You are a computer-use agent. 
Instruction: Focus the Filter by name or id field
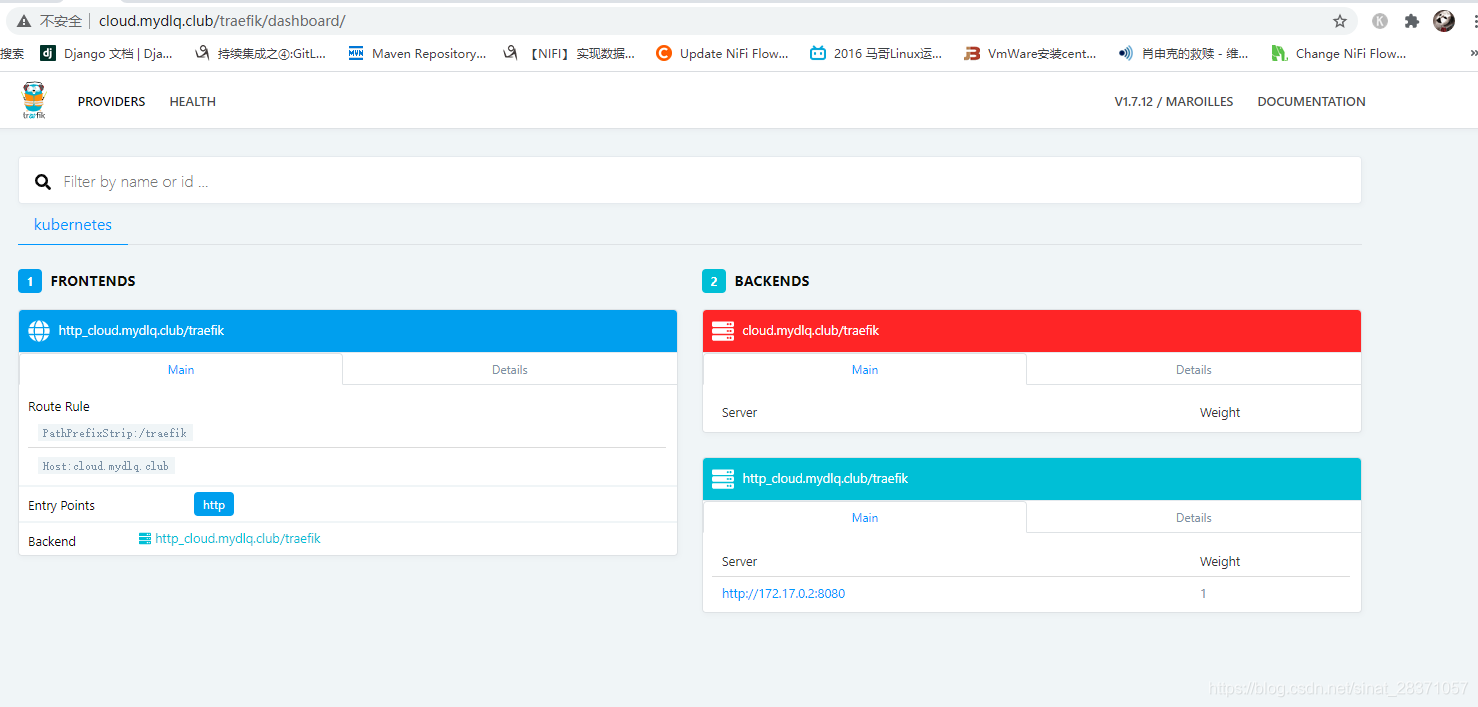coord(690,181)
